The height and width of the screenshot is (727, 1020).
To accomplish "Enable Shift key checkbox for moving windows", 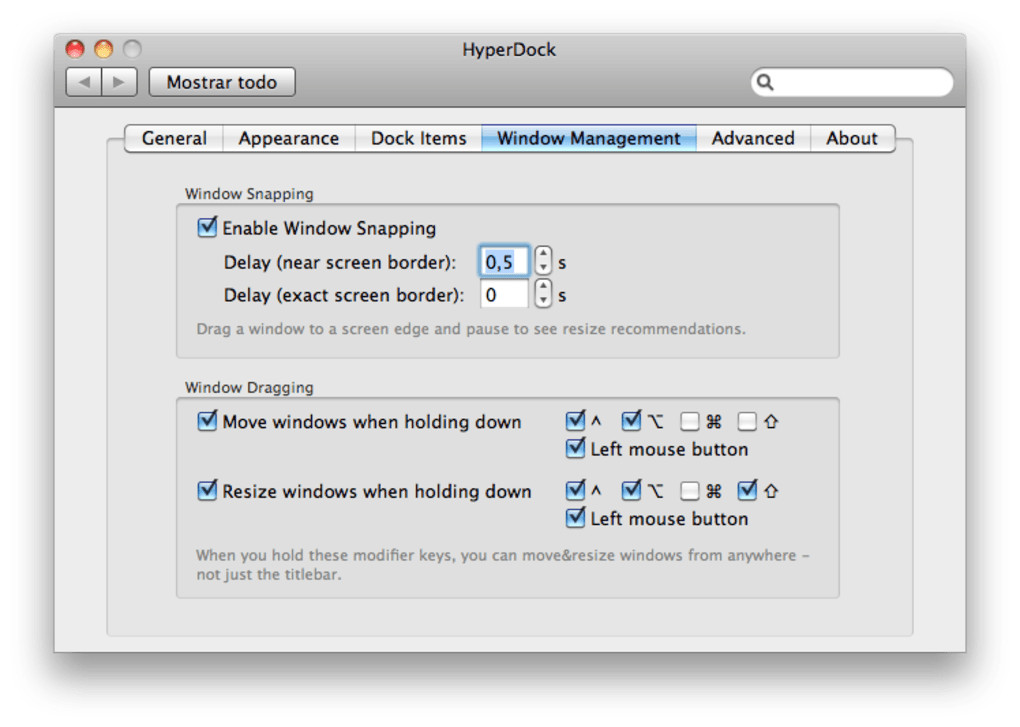I will (747, 422).
